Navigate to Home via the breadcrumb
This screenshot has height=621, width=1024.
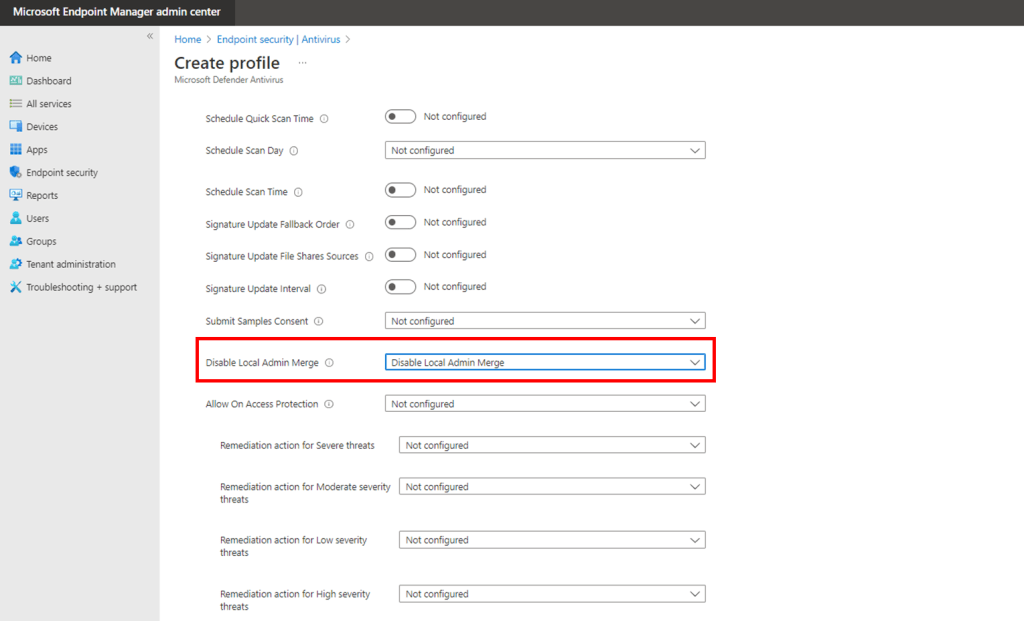pyautogui.click(x=187, y=39)
